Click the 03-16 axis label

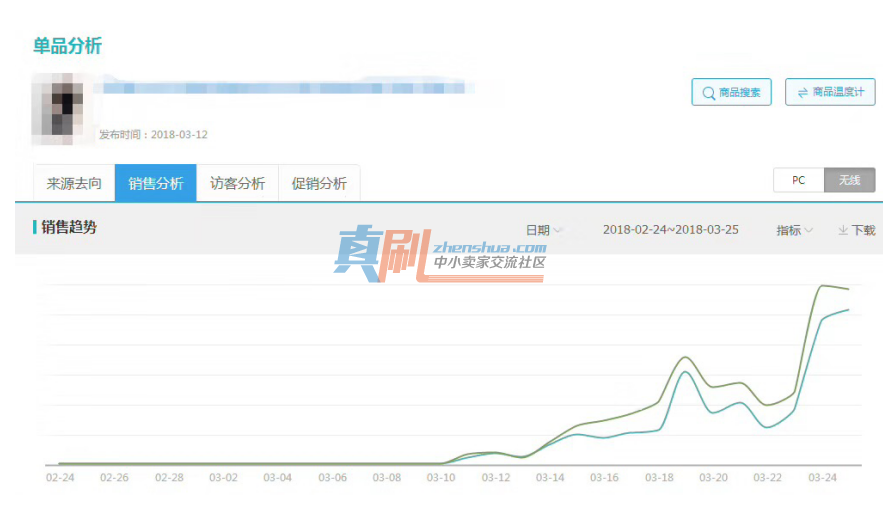[x=604, y=478]
